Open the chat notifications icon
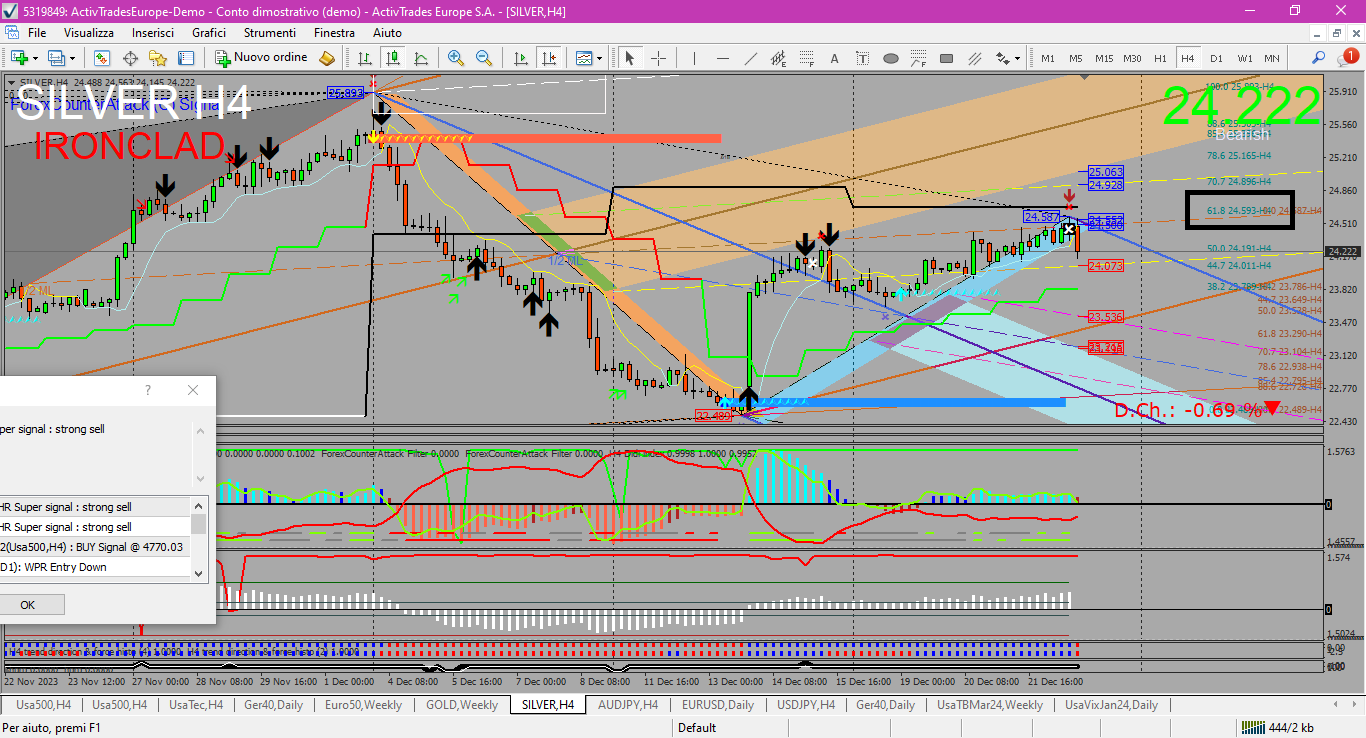 tap(1346, 58)
